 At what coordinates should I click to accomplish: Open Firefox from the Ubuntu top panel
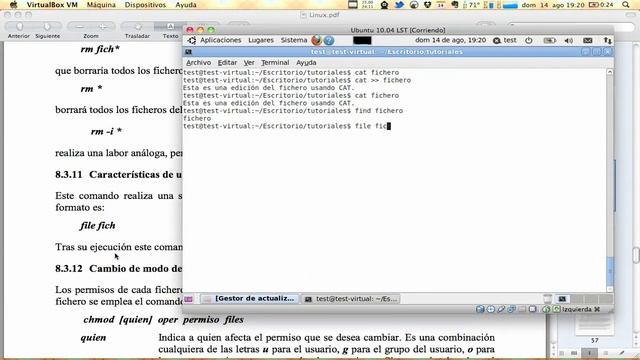(x=316, y=40)
